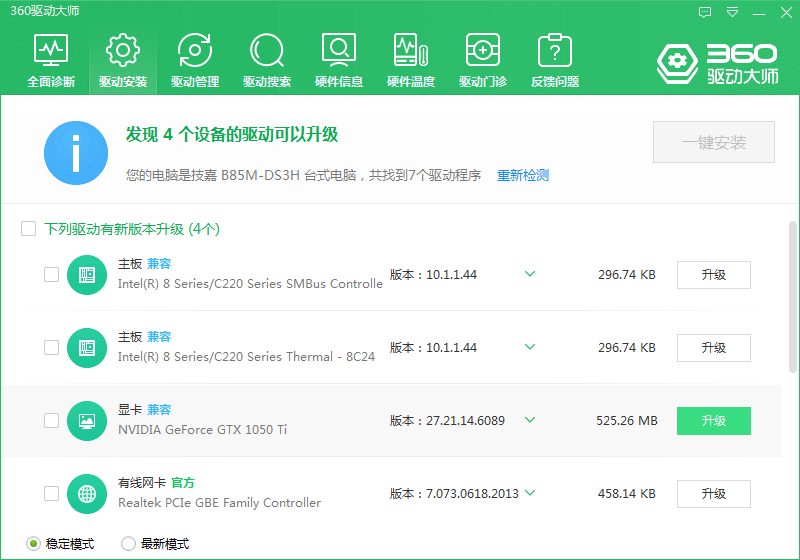Screen dimensions: 800x560
Task: Click the 重新检测 re-detect link
Action: [x=523, y=175]
